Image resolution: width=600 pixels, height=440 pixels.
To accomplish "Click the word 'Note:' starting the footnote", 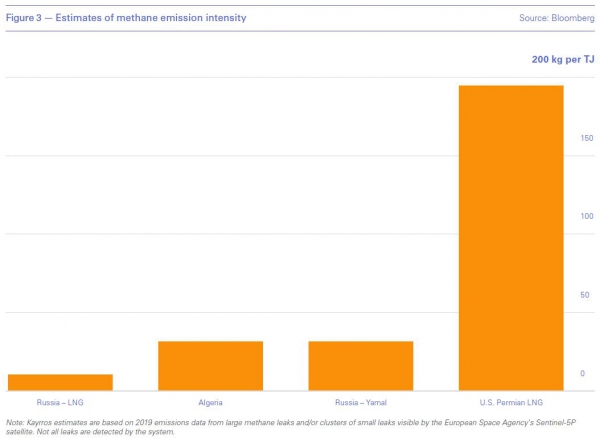I will [15, 424].
